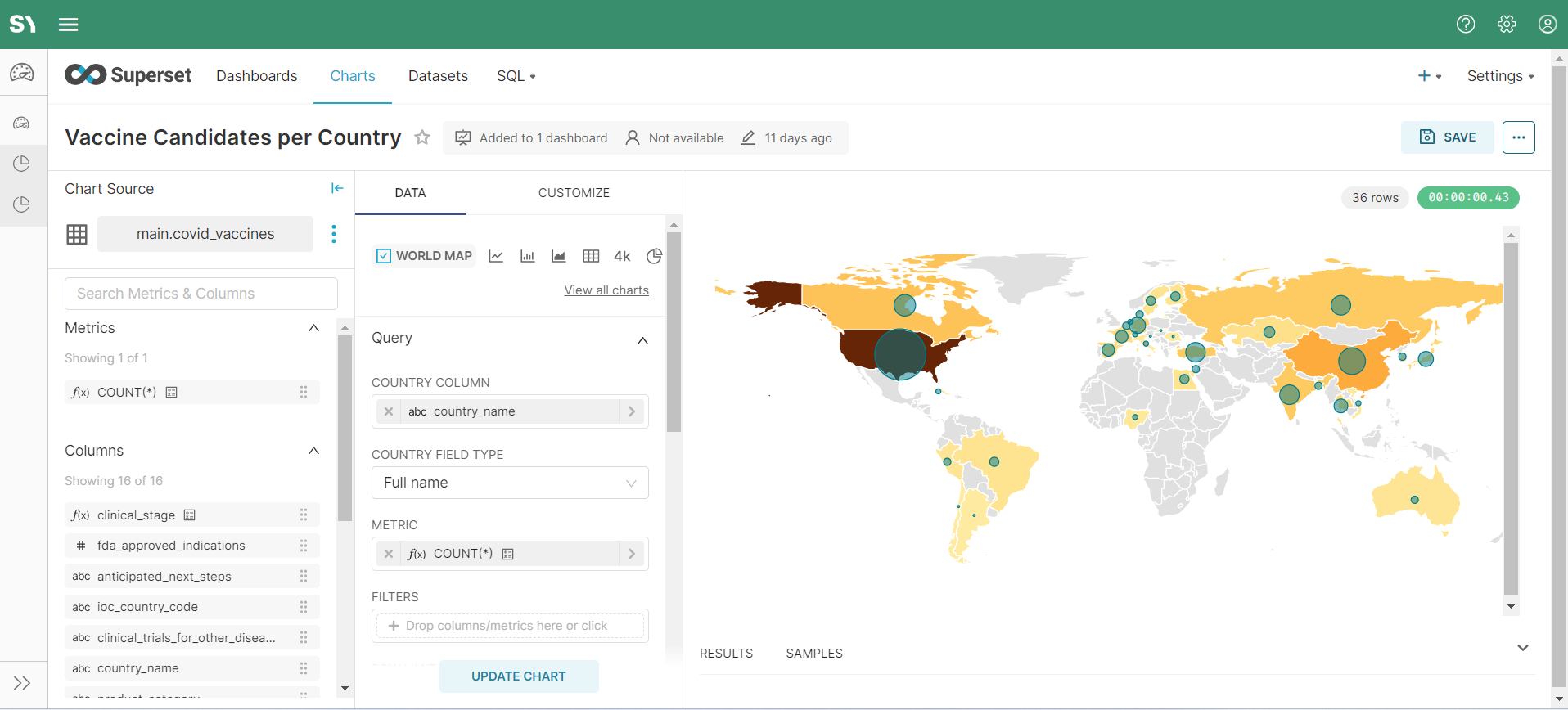
Task: Remove country_name from Country Column
Action: [x=389, y=411]
